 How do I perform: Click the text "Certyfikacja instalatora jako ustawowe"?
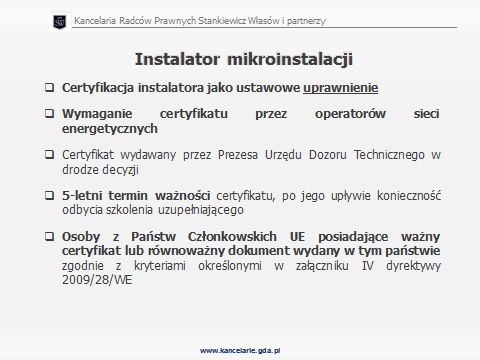click(181, 88)
